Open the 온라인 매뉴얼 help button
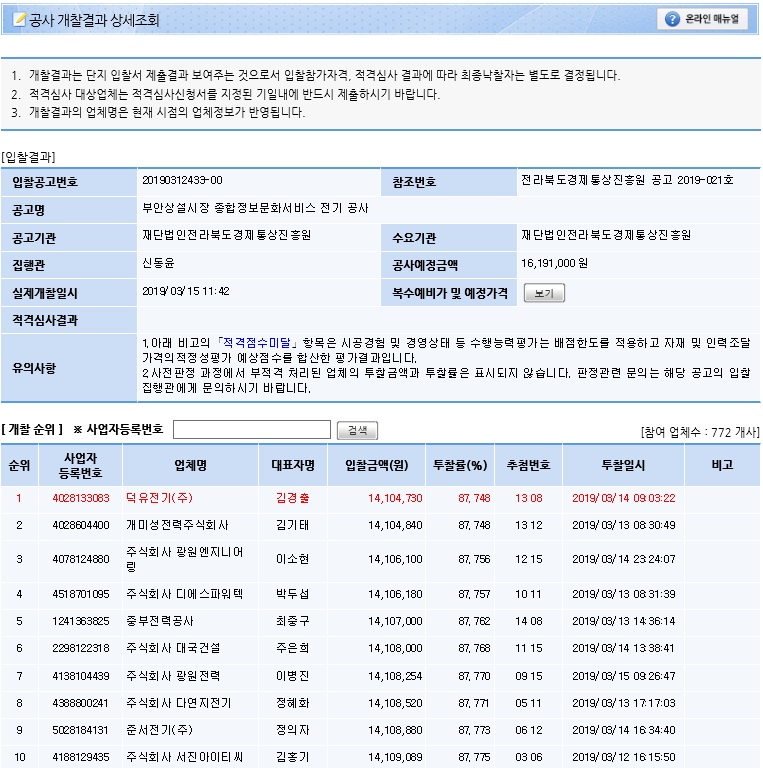The width and height of the screenshot is (763, 768). (x=702, y=19)
